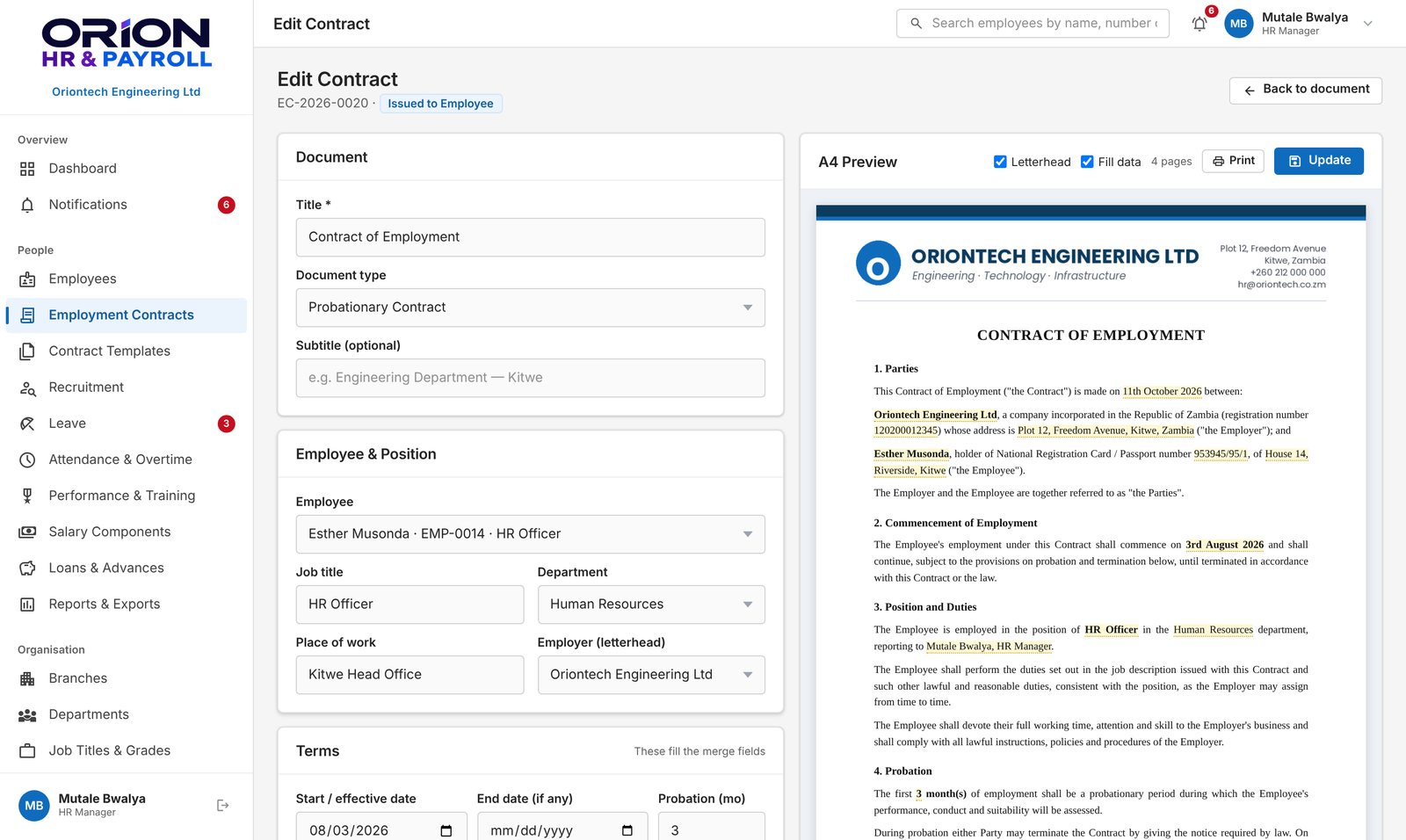Click the Probation (mo) field

pos(711,827)
